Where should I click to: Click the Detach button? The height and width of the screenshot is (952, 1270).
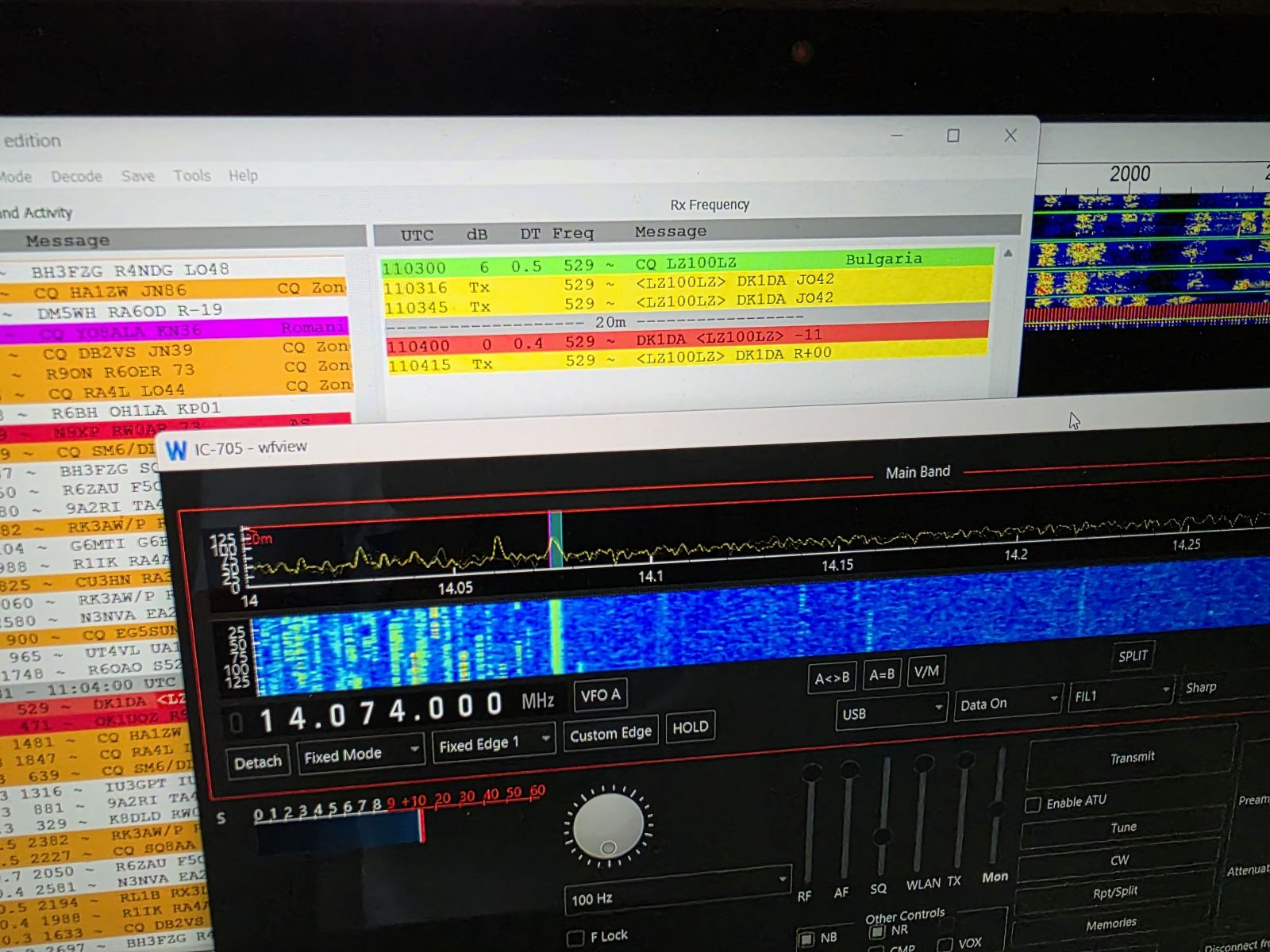click(257, 762)
